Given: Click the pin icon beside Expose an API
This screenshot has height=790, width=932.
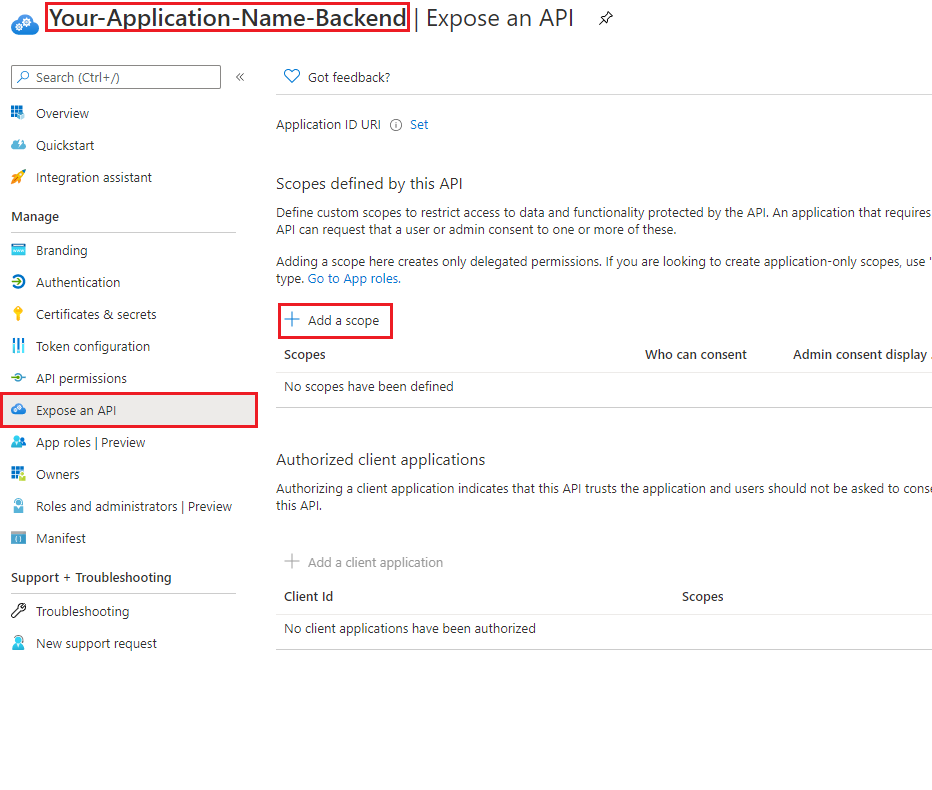Looking at the screenshot, I should pos(605,18).
